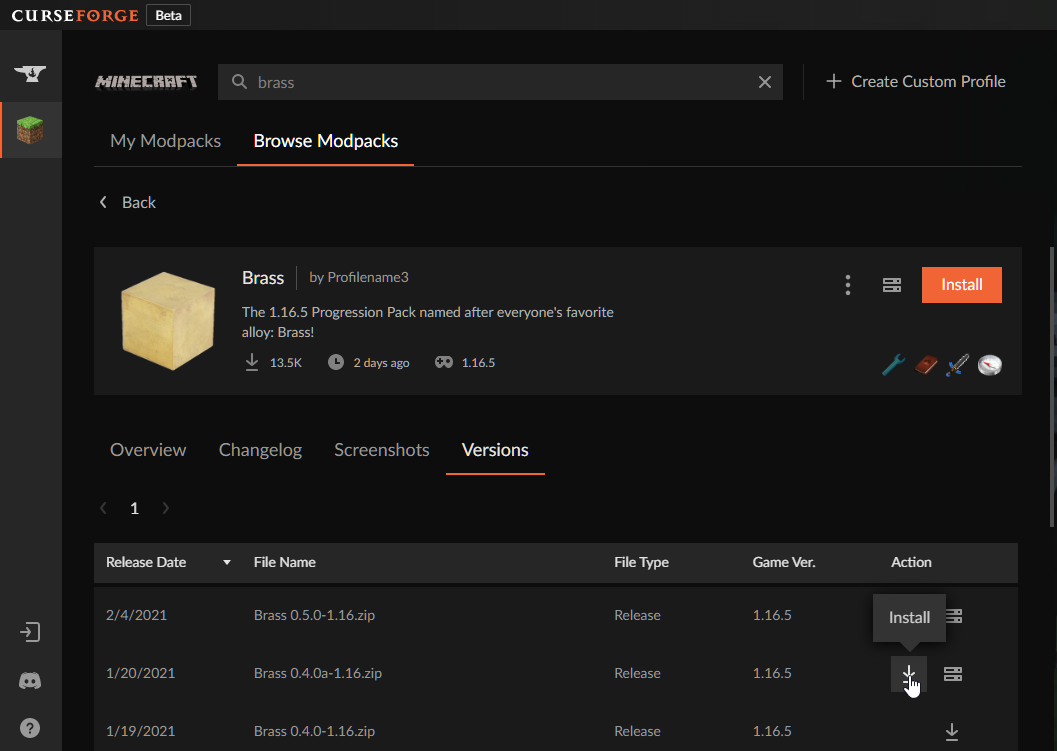
Task: Clear the search field with X
Action: [x=764, y=82]
